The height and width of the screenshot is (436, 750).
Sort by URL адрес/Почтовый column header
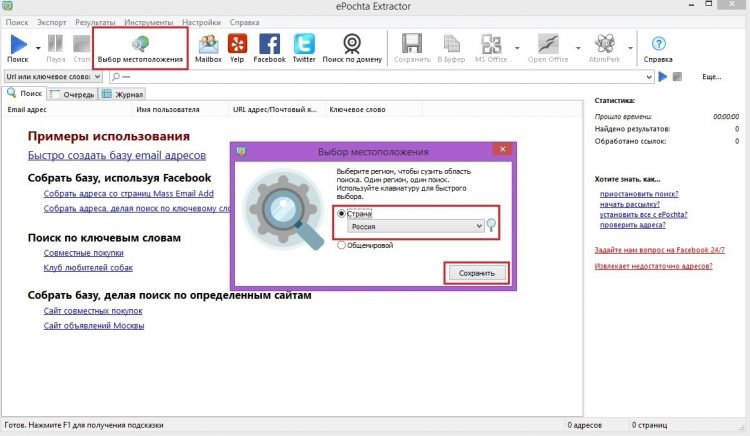pyautogui.click(x=277, y=109)
